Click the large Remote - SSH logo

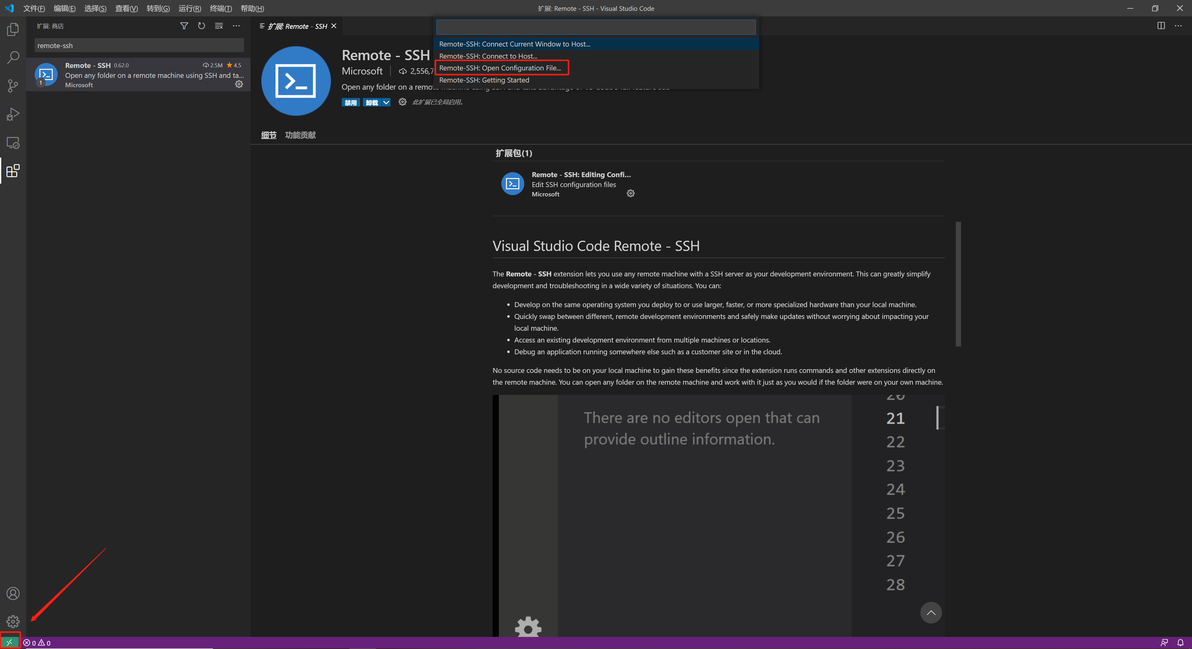tap(296, 81)
